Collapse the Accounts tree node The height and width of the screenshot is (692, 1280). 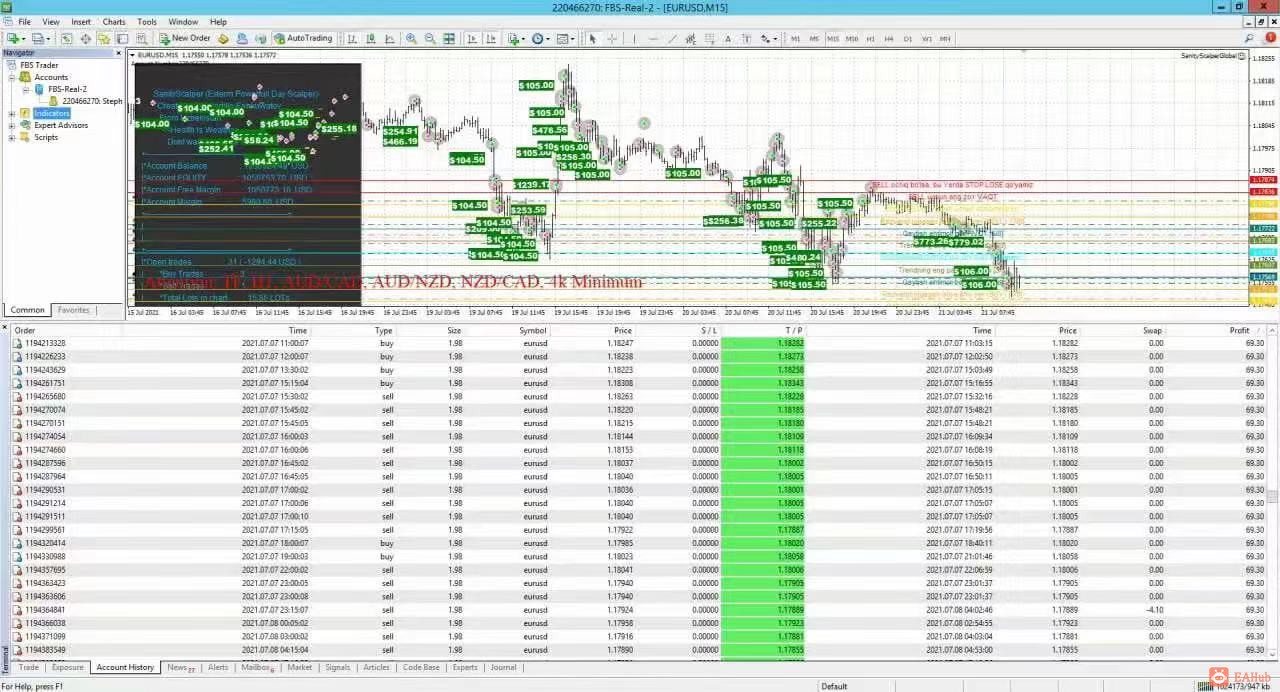12,77
